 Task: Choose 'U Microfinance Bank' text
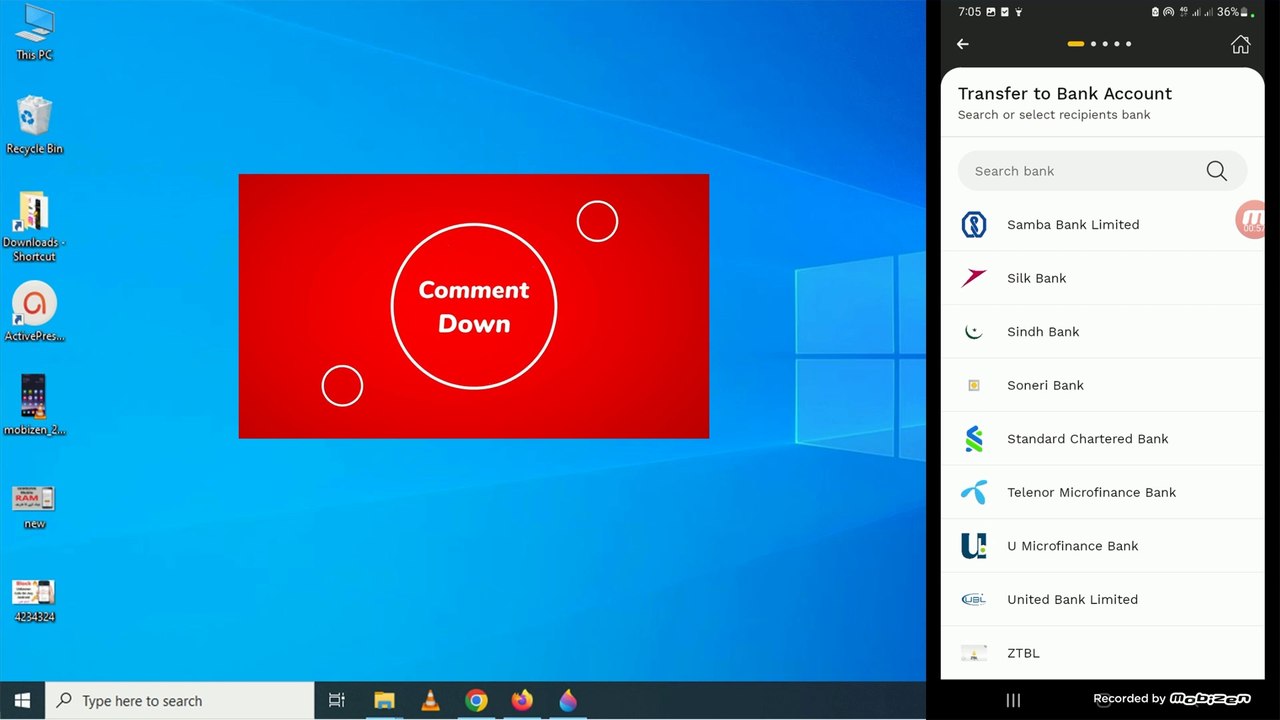[1073, 546]
